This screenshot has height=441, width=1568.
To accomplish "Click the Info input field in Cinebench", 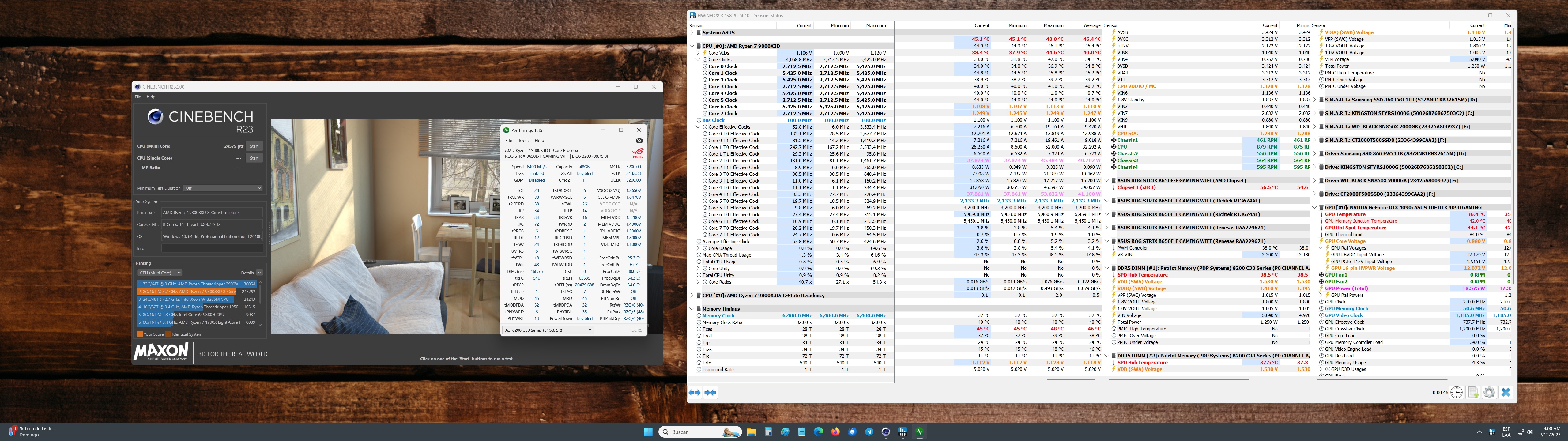I will point(213,248).
